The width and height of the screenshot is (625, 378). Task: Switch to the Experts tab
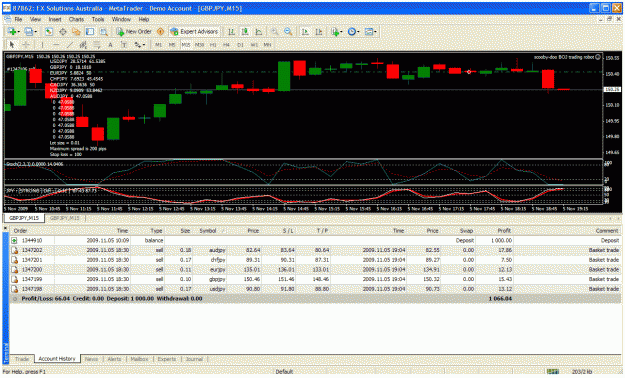point(167,359)
